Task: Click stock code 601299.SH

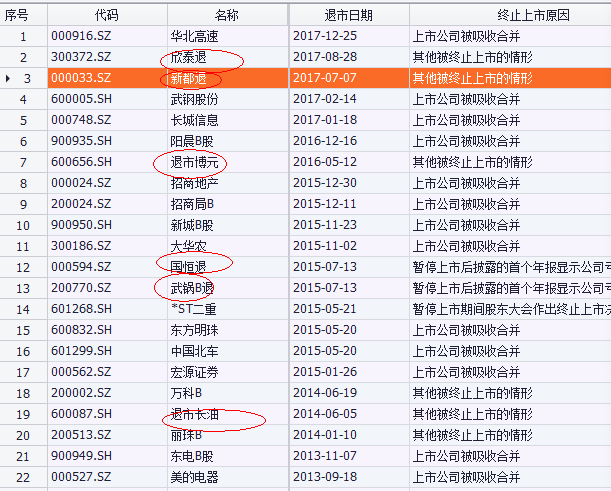Action: [x=83, y=351]
